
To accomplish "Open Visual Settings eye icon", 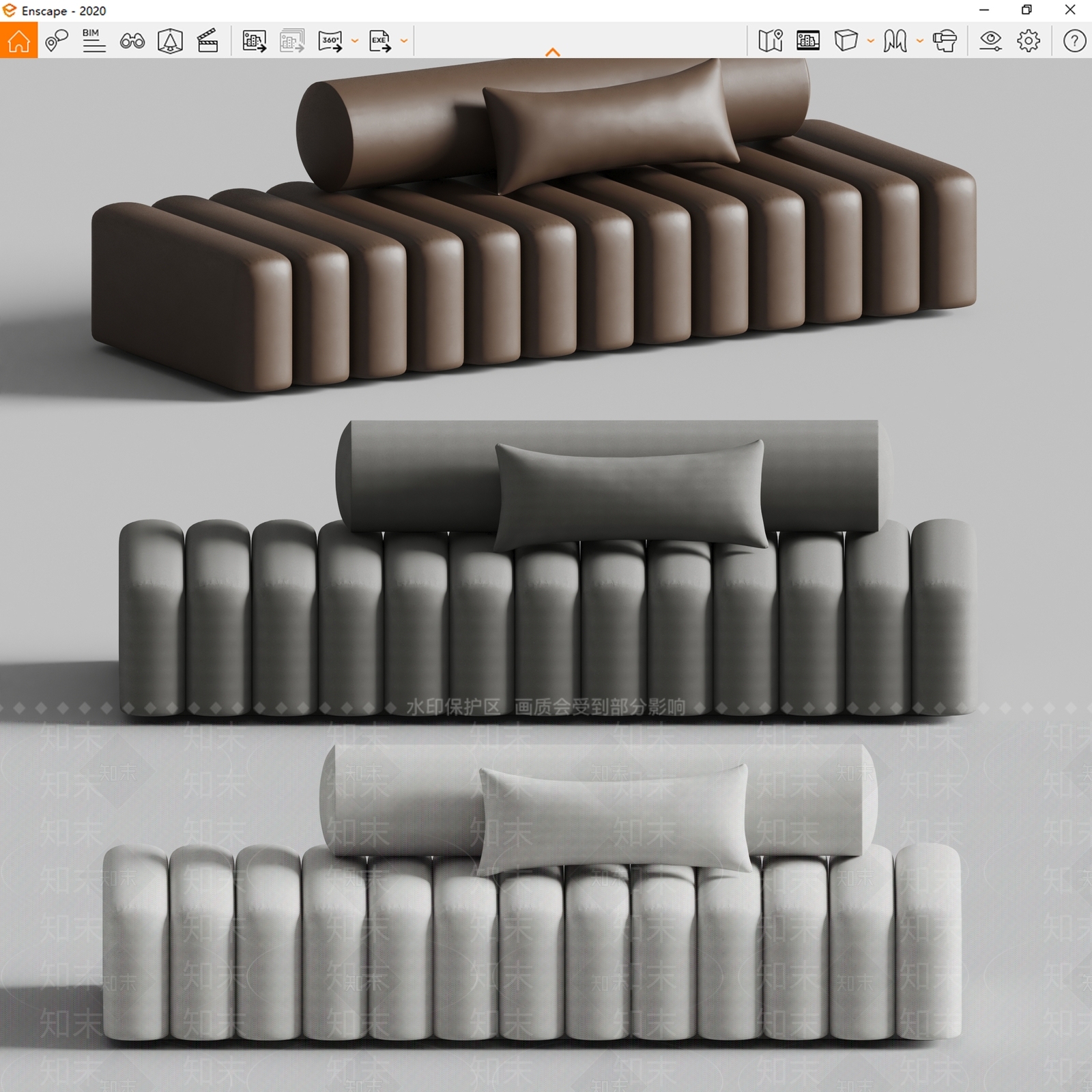I will point(990,41).
